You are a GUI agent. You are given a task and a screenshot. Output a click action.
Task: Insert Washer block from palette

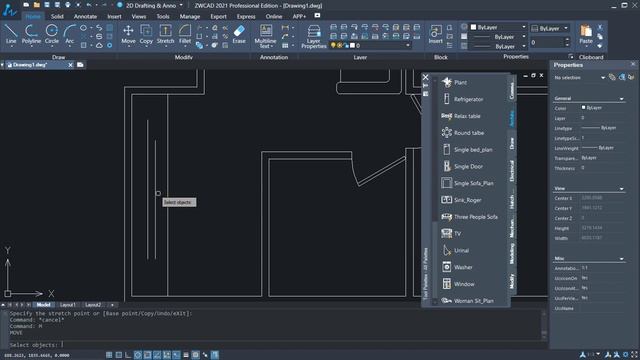point(457,267)
